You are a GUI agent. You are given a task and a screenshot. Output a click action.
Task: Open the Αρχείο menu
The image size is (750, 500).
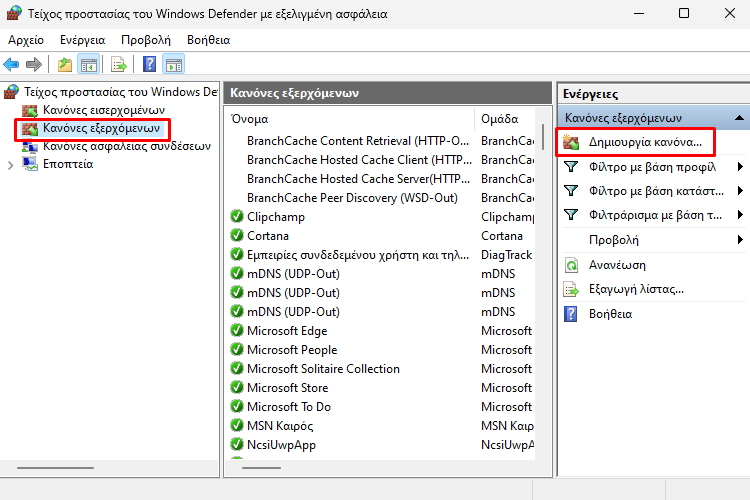click(26, 40)
